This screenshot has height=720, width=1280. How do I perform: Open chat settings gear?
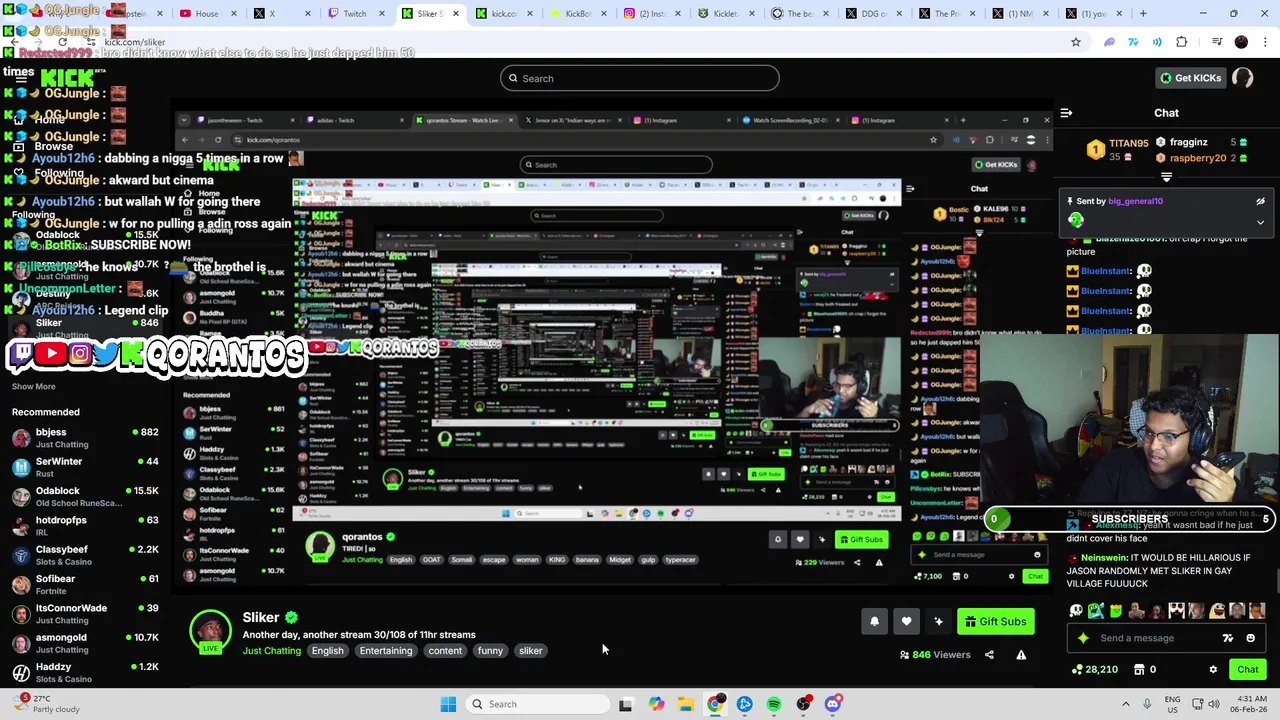pos(1213,670)
